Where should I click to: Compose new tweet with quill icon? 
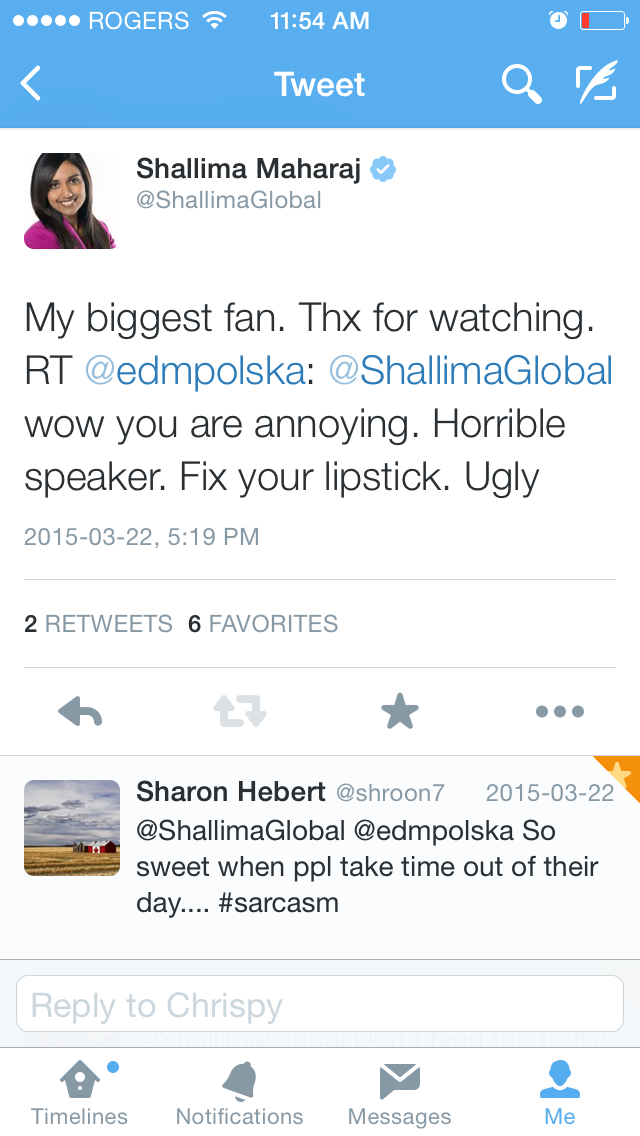[x=596, y=85]
